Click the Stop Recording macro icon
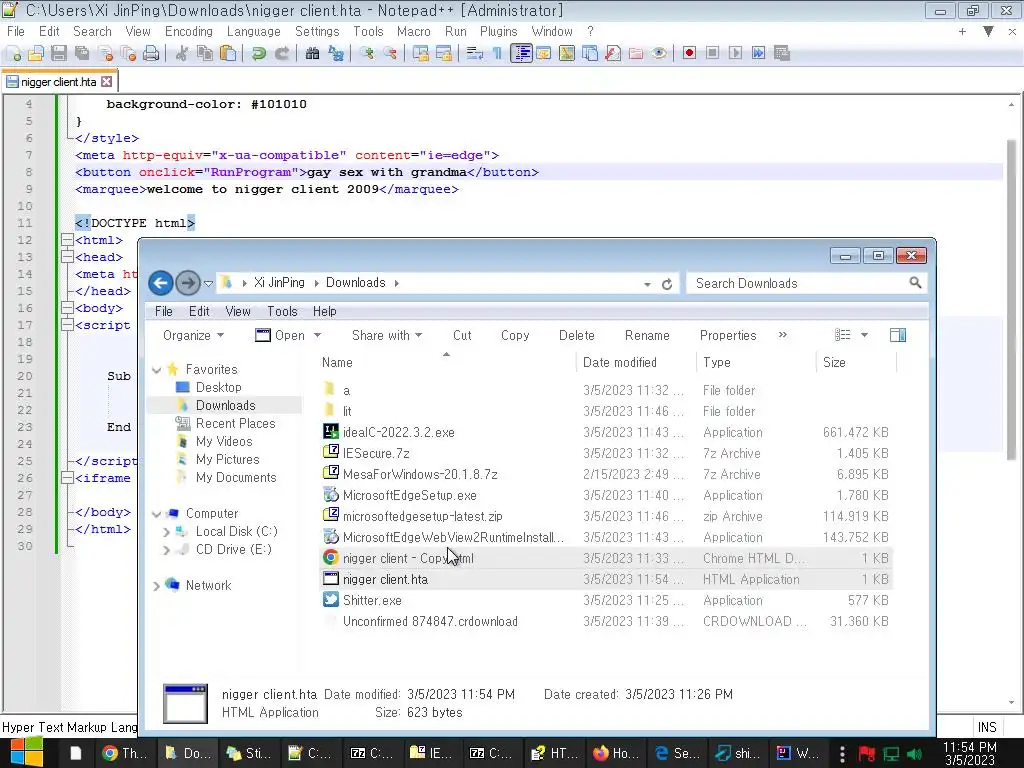The image size is (1024, 768). [712, 54]
